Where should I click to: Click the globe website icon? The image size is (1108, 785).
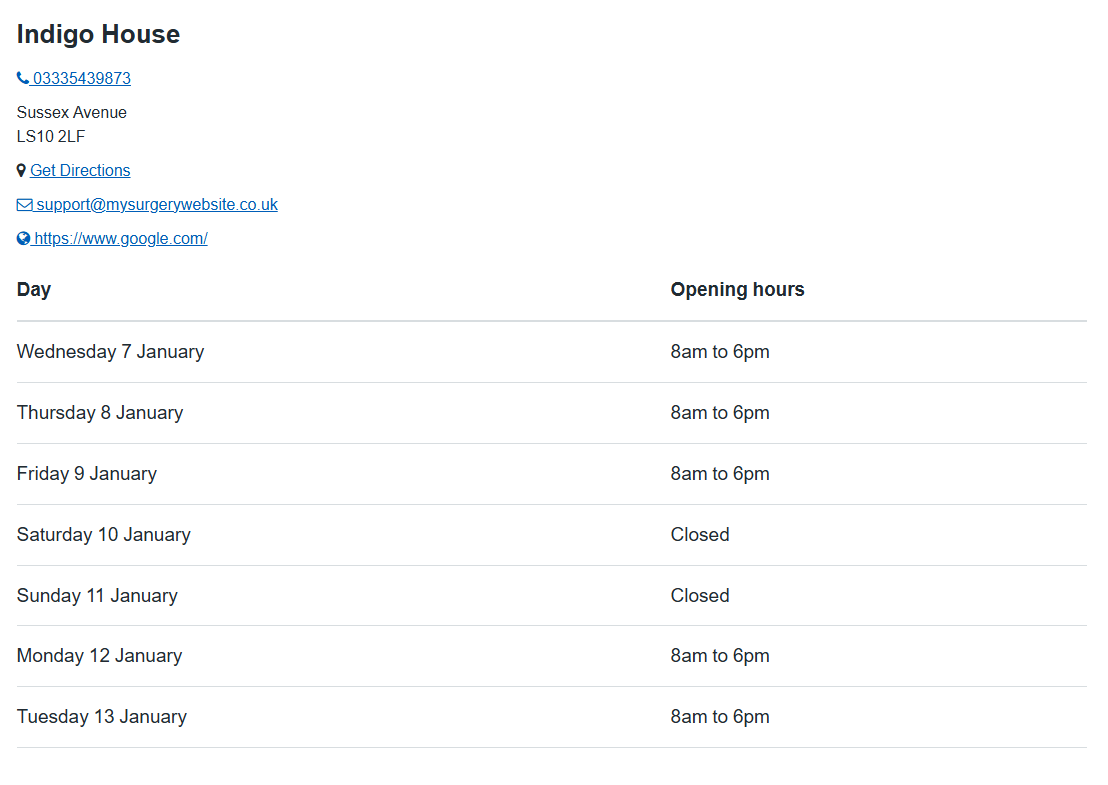click(24, 239)
